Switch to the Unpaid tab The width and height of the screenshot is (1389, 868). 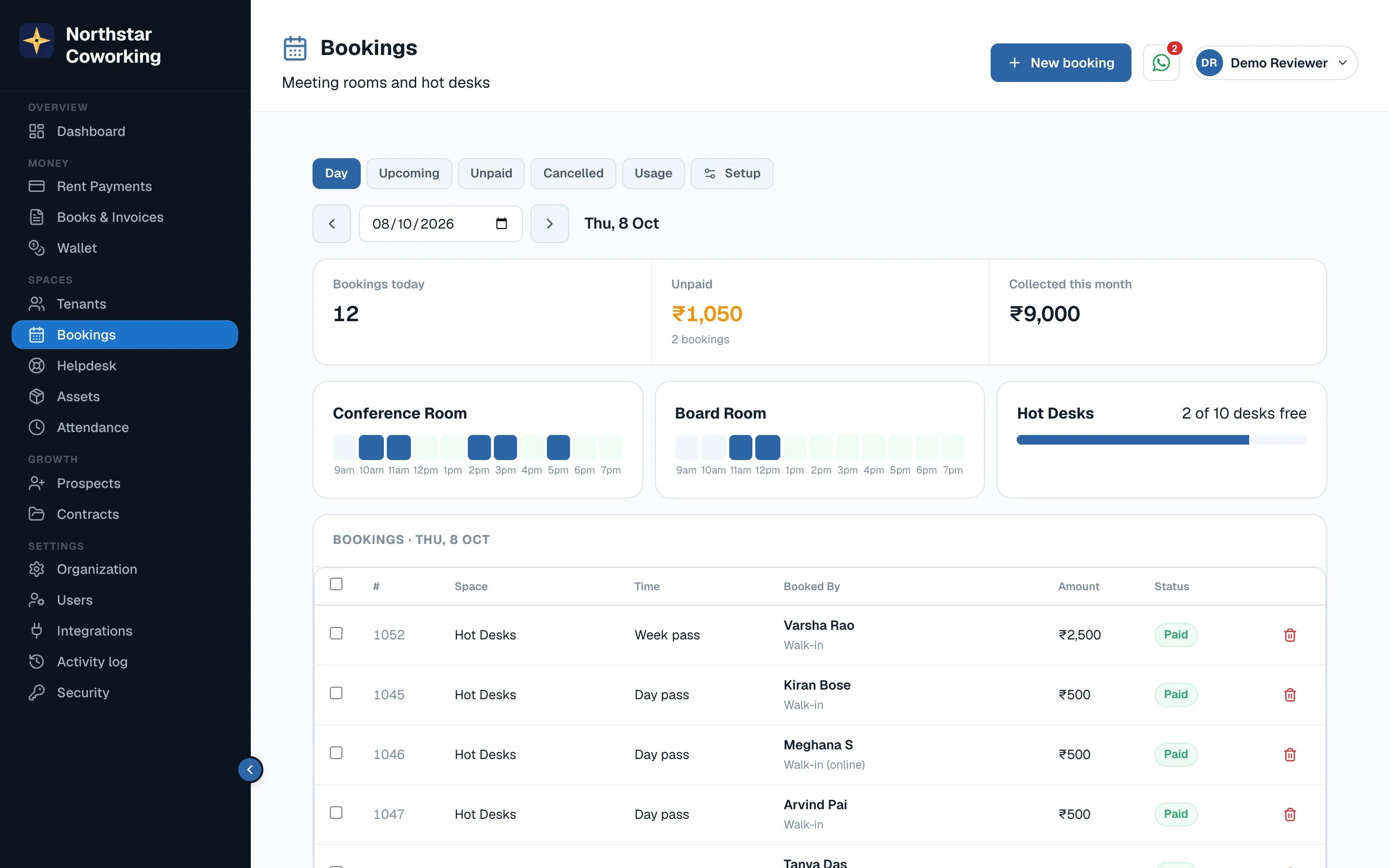point(491,174)
